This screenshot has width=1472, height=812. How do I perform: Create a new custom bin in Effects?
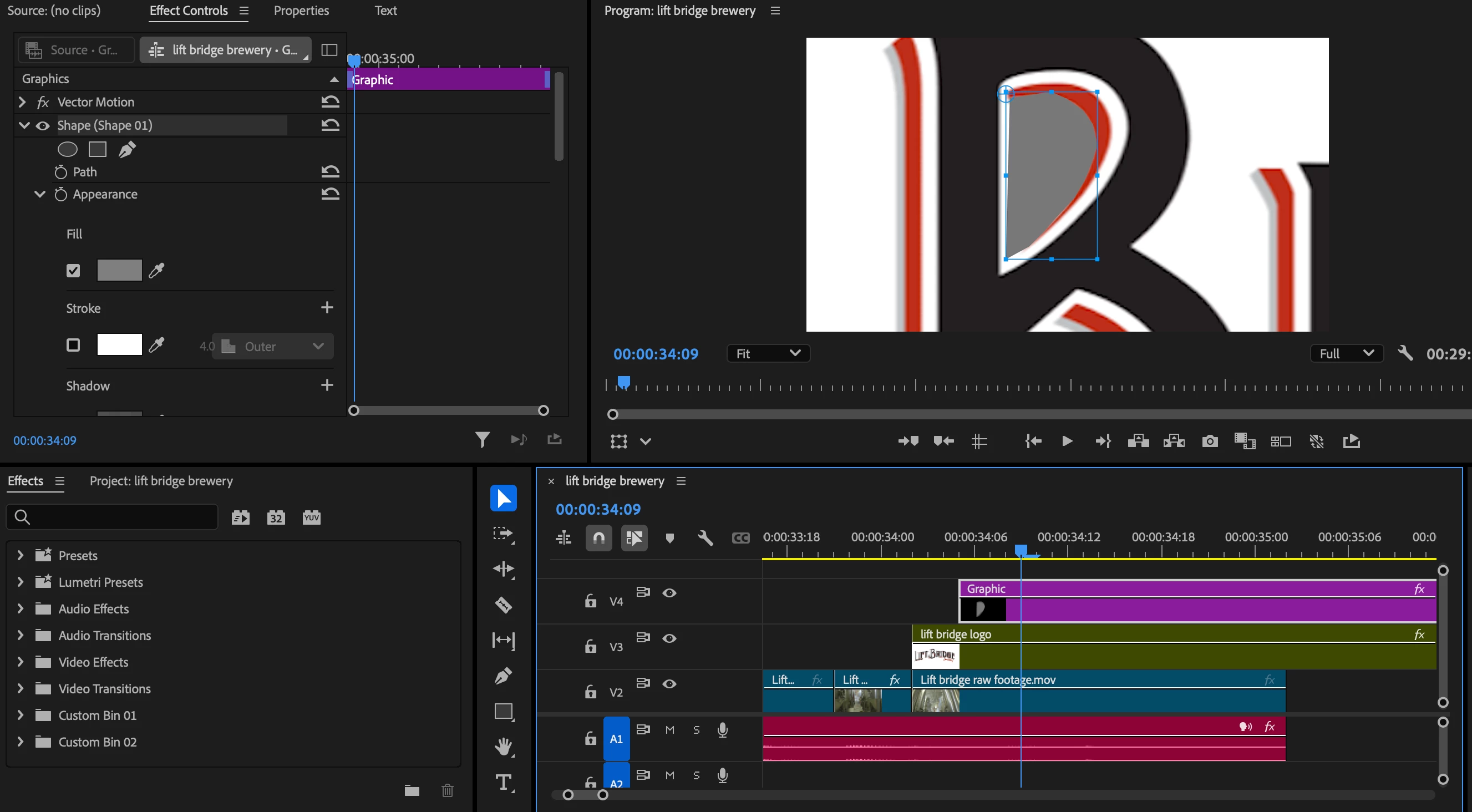pyautogui.click(x=412, y=790)
